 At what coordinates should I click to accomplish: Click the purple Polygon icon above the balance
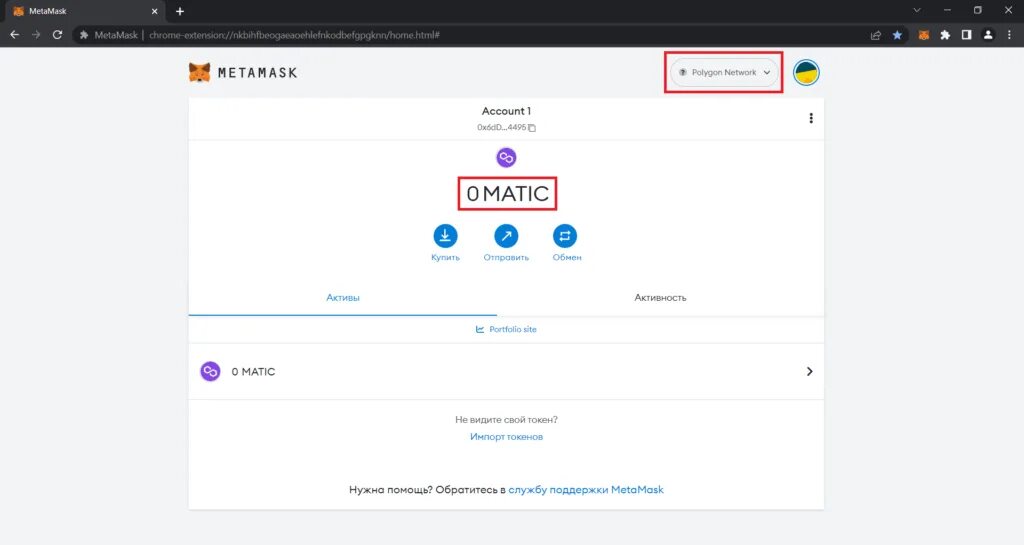click(506, 157)
